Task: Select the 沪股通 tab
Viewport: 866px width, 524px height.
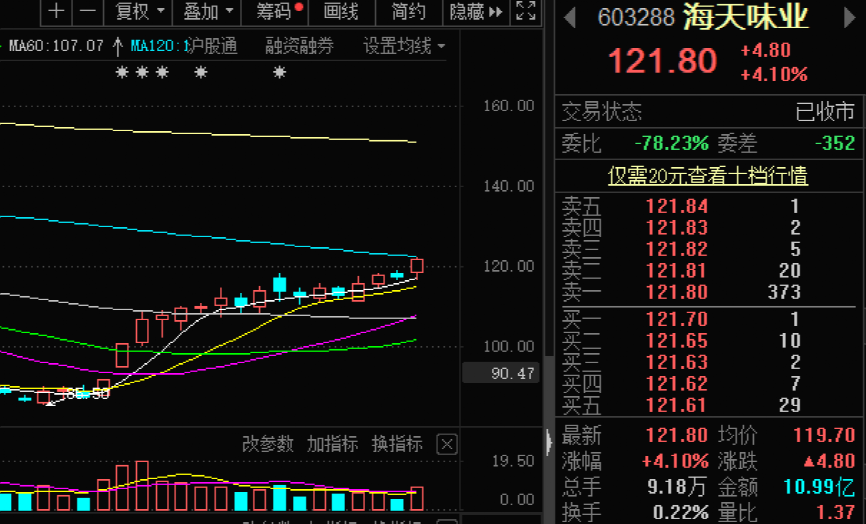Action: pyautogui.click(x=212, y=46)
